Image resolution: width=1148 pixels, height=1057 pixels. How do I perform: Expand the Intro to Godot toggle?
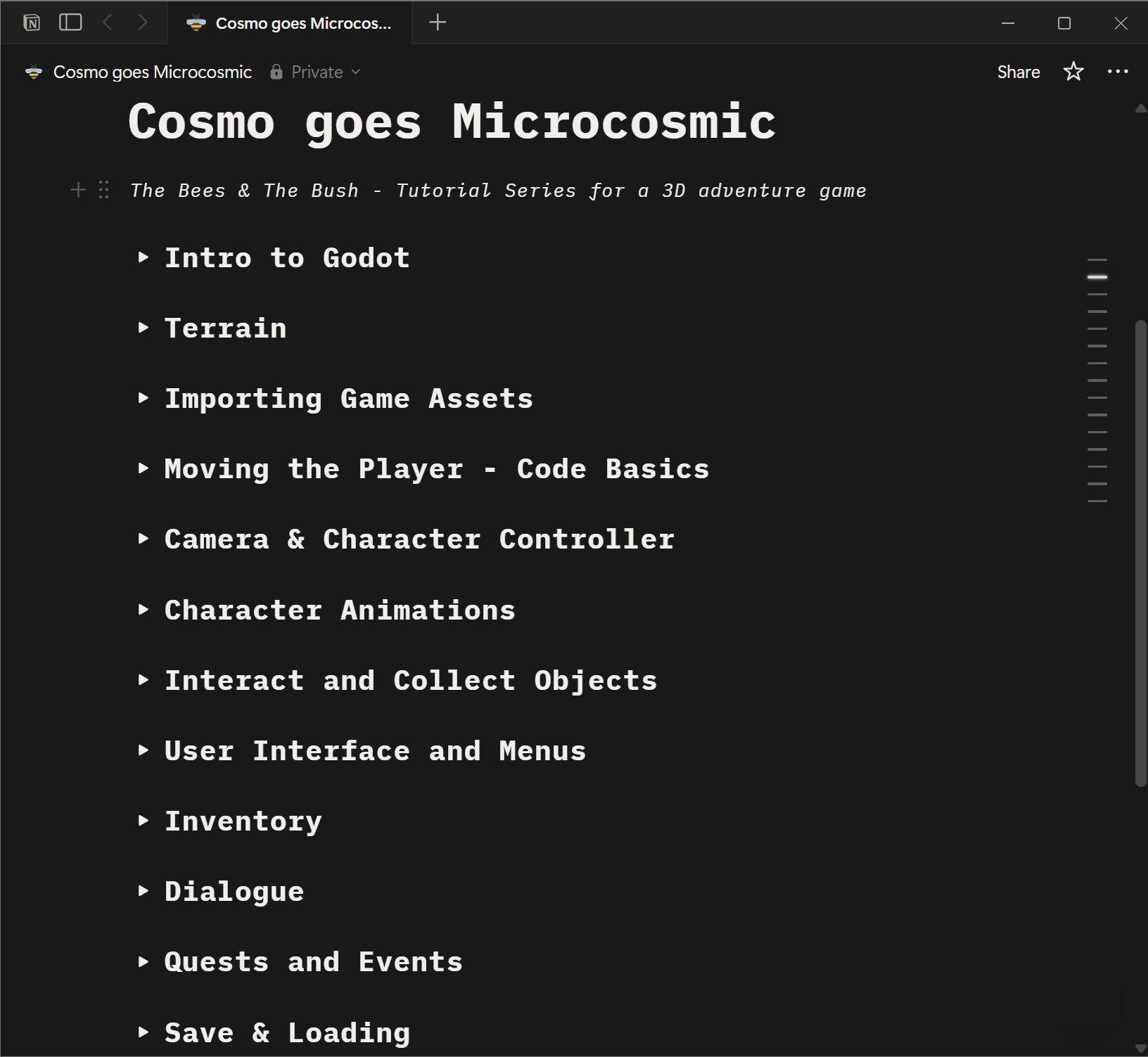point(143,257)
